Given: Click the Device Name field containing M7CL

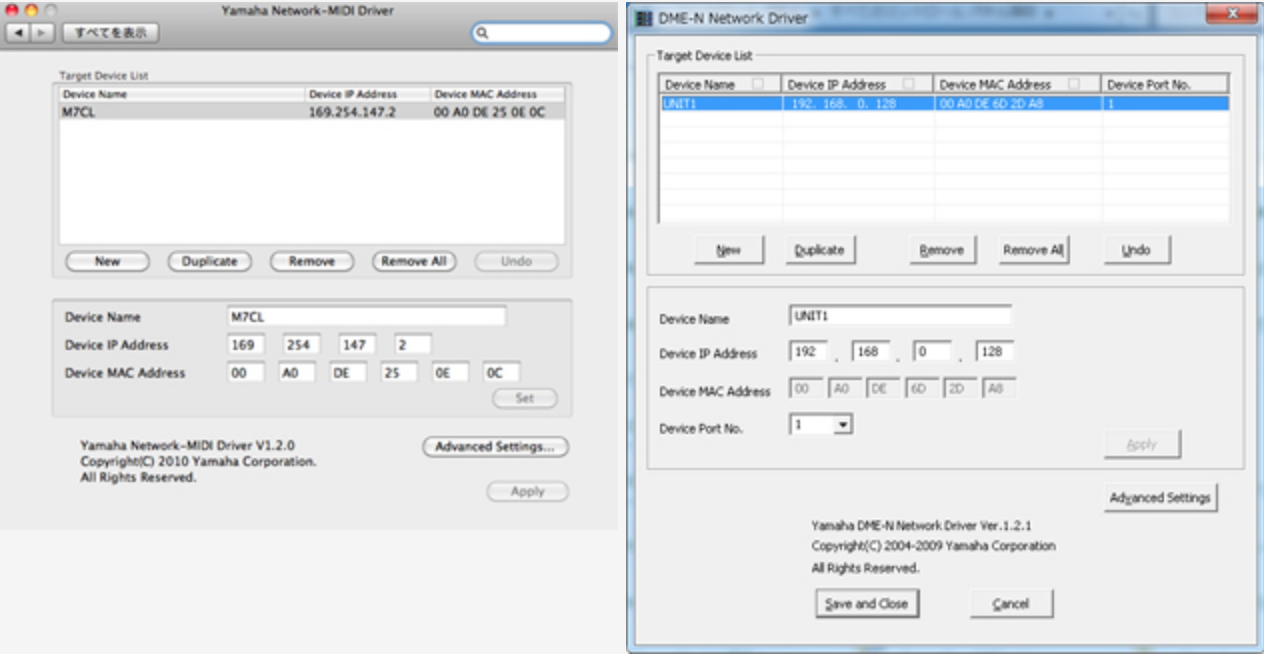Looking at the screenshot, I should coord(366,317).
